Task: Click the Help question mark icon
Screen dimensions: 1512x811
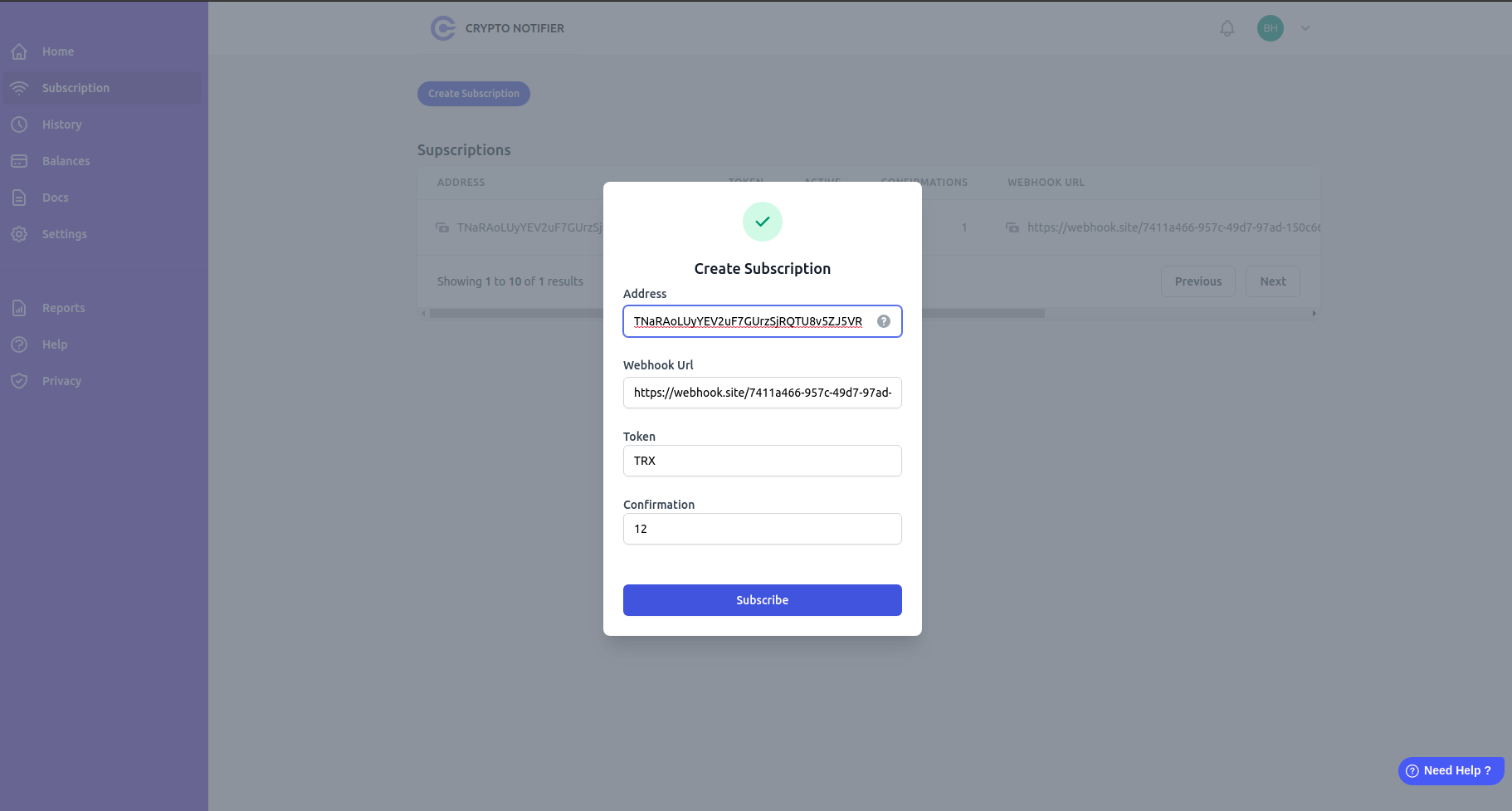Action: 20,344
